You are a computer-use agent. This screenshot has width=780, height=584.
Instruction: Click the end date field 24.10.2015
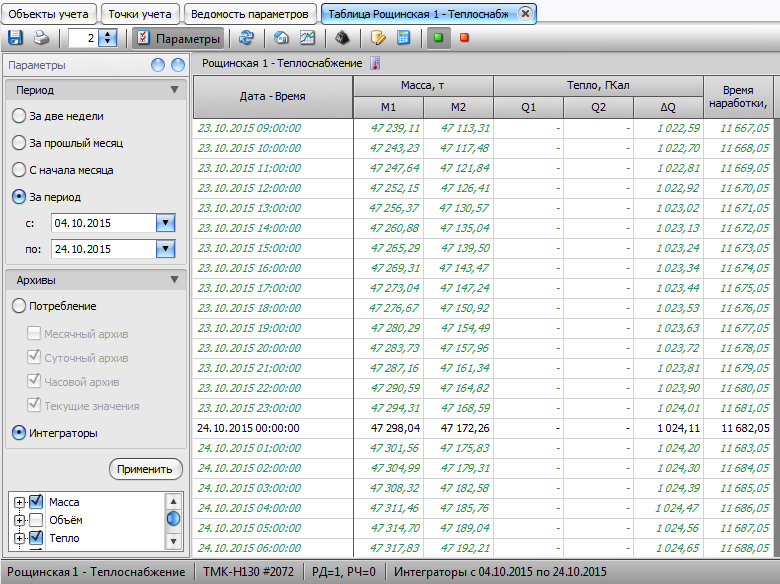tap(103, 249)
